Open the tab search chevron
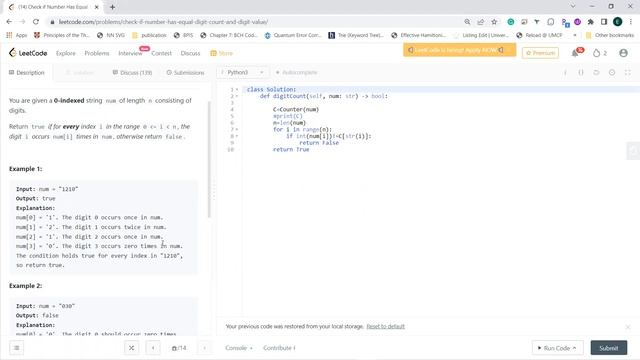 point(573,7)
